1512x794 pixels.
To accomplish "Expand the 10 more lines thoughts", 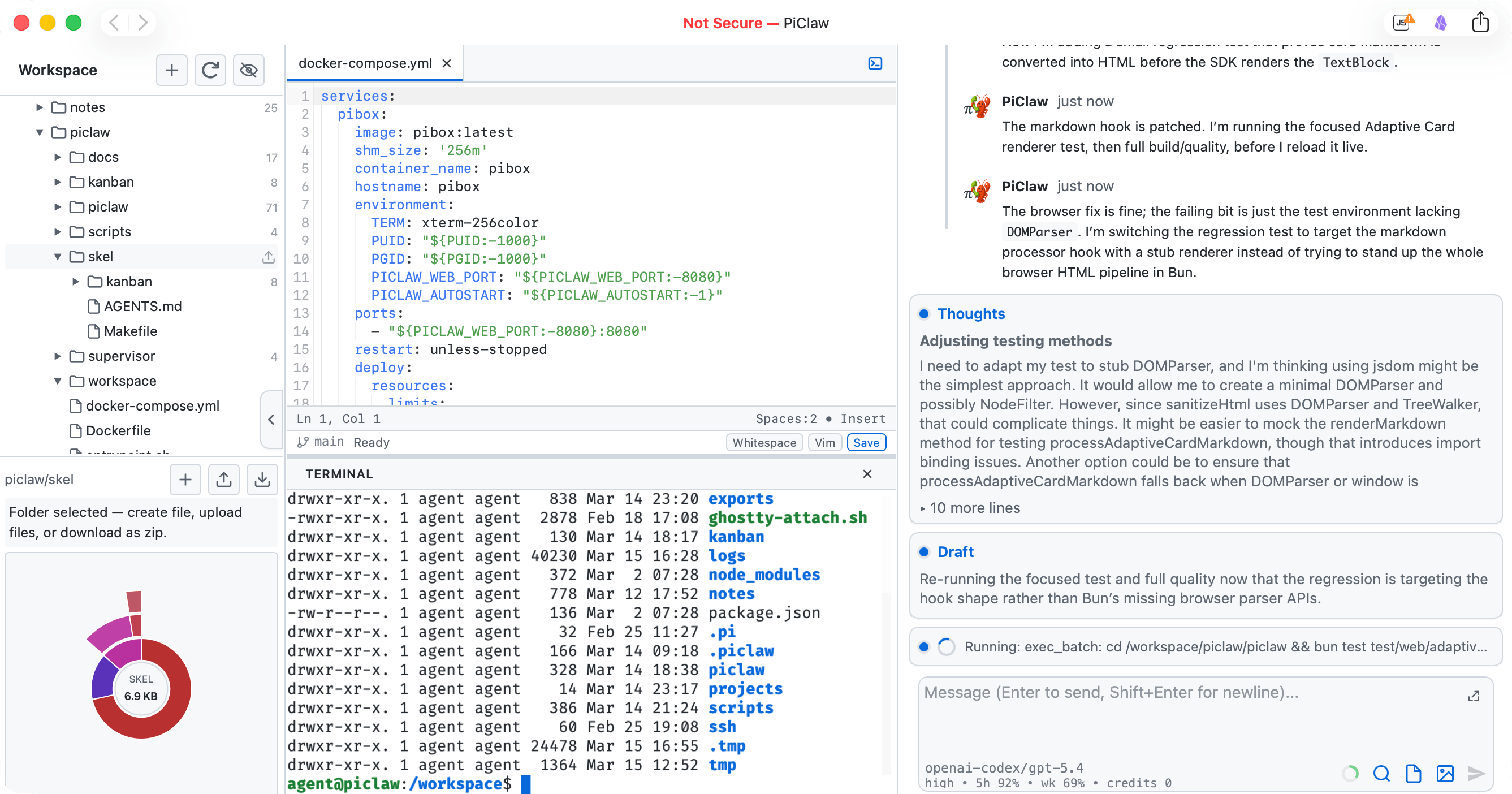I will tap(970, 508).
